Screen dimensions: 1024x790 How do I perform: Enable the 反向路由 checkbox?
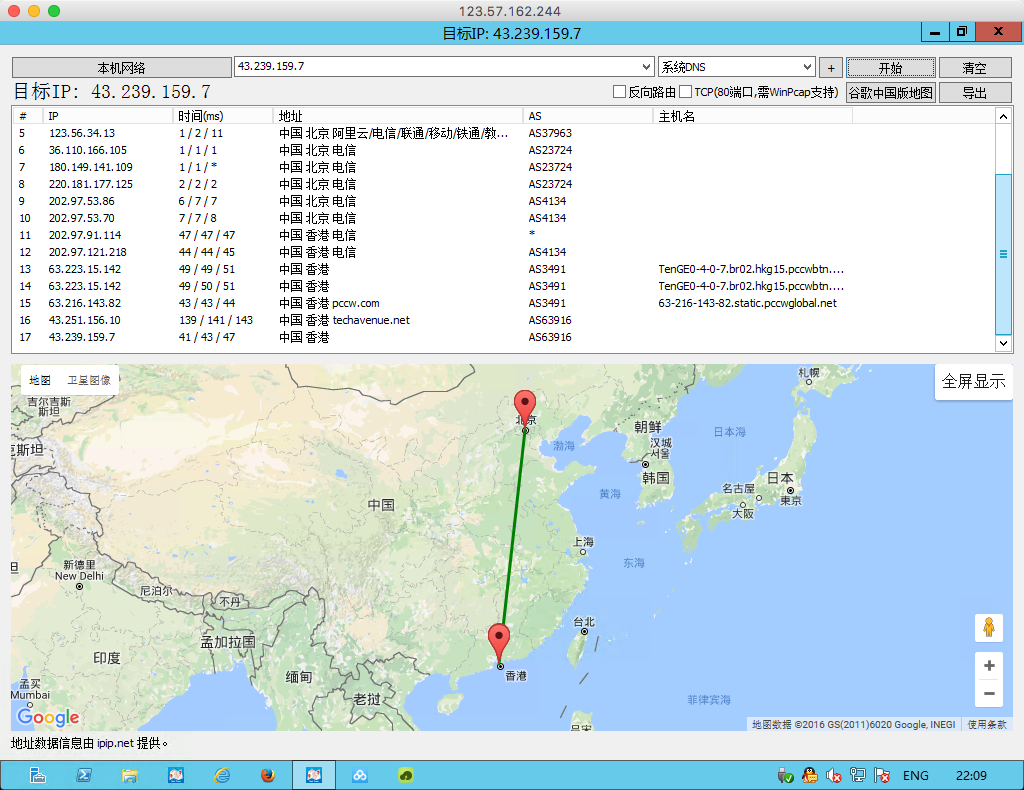pyautogui.click(x=620, y=92)
